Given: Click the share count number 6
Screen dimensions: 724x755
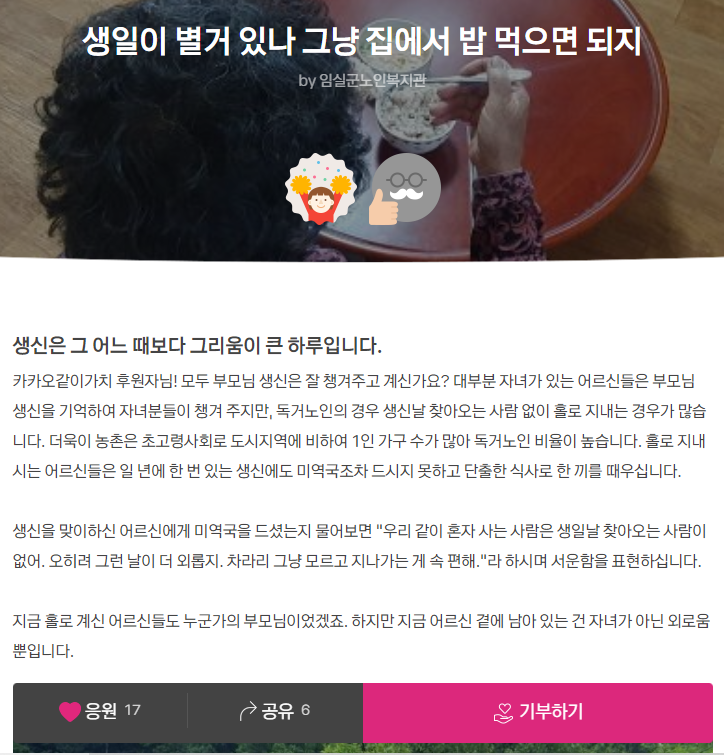Looking at the screenshot, I should (306, 710).
